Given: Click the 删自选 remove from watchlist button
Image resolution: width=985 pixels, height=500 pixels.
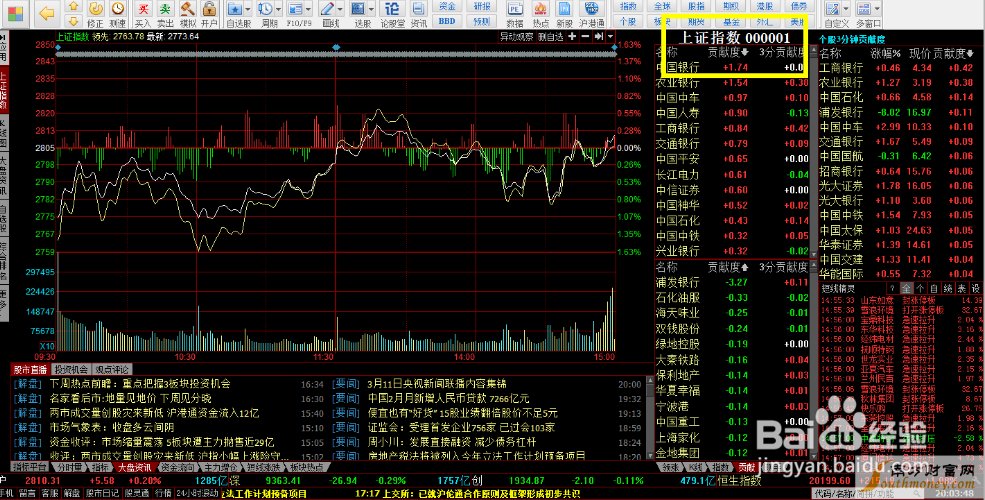Looking at the screenshot, I should [550, 36].
